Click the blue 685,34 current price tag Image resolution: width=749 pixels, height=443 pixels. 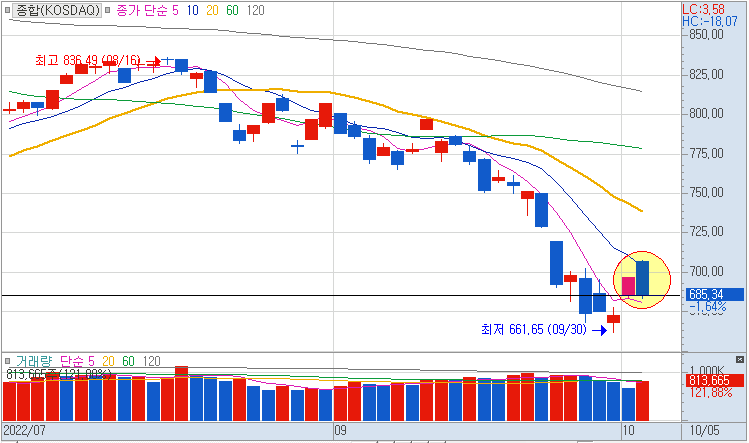point(715,294)
